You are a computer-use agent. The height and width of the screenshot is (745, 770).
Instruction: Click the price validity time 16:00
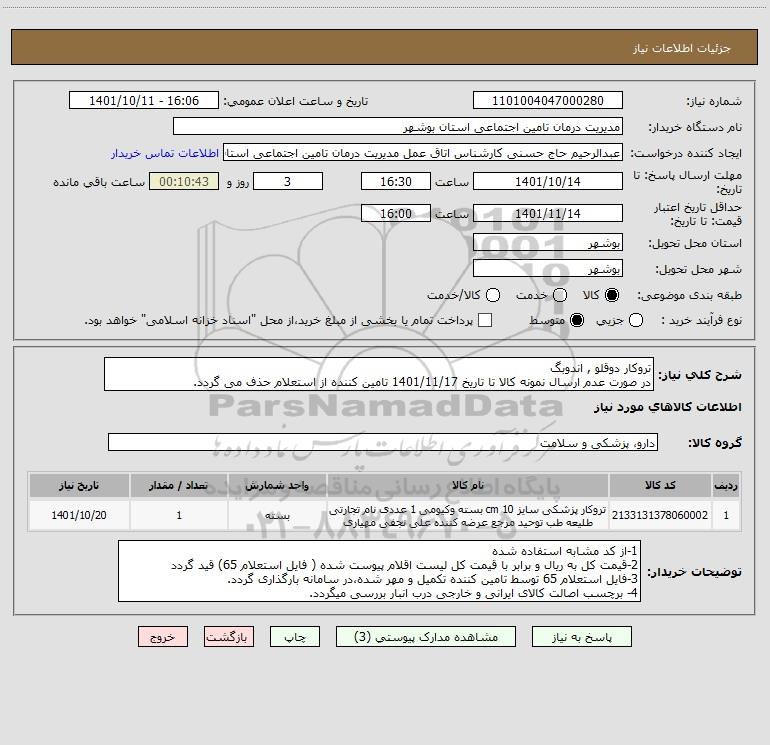tap(396, 213)
